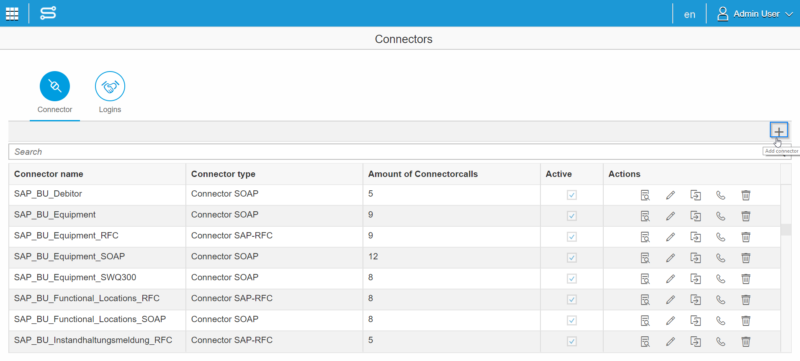Open details view for SAP_BU_Equipment_RFC

645,237
